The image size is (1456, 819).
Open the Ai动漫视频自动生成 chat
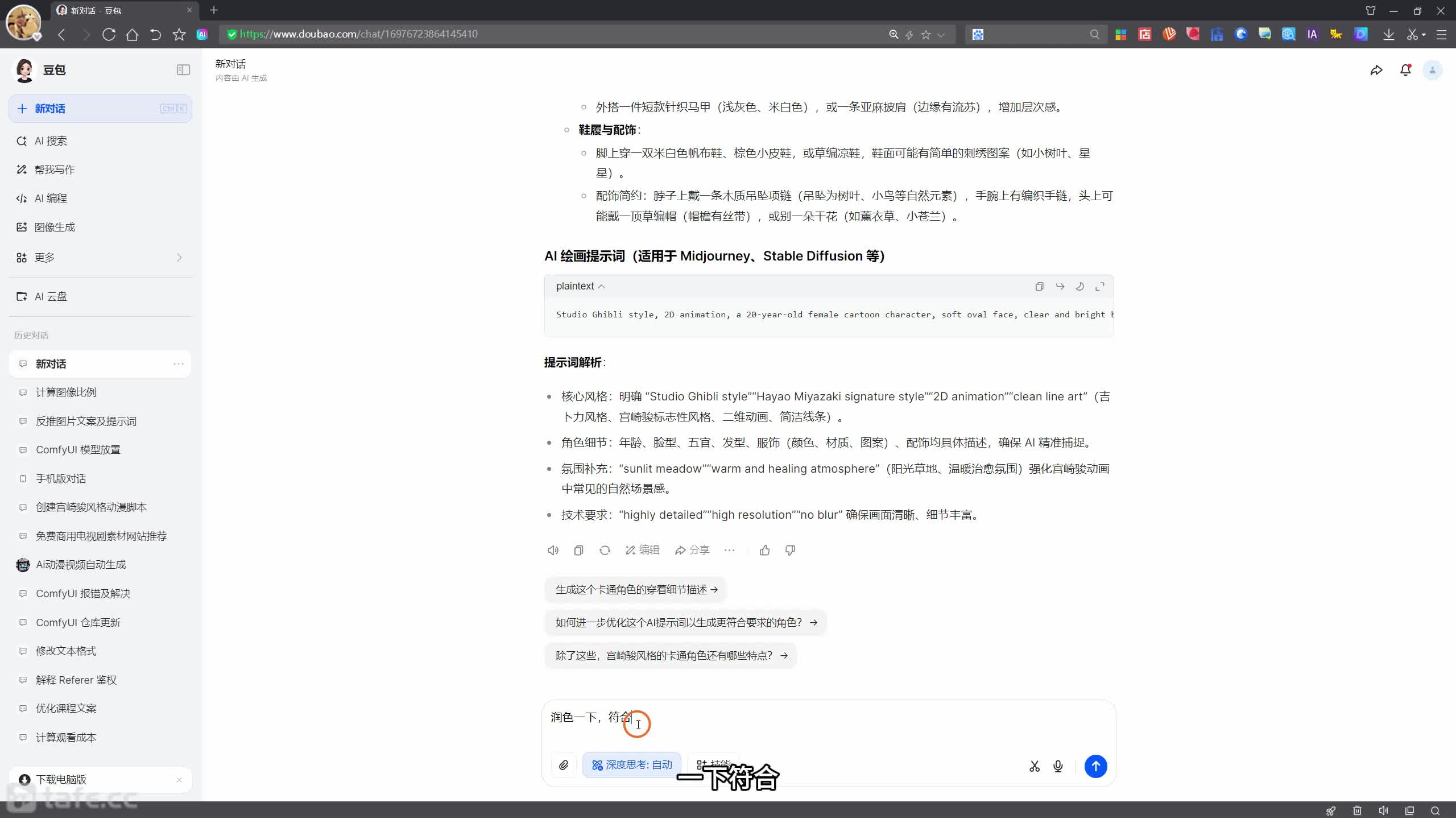[100, 565]
